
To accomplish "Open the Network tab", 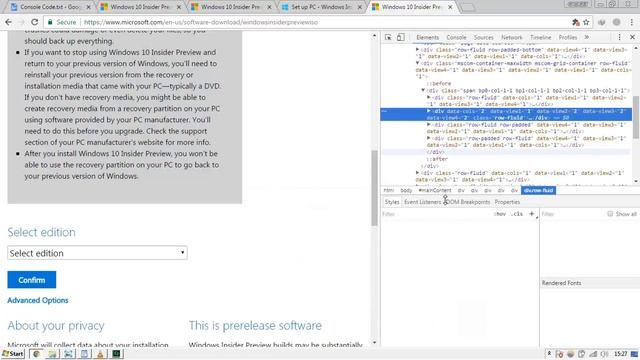I will click(x=511, y=37).
